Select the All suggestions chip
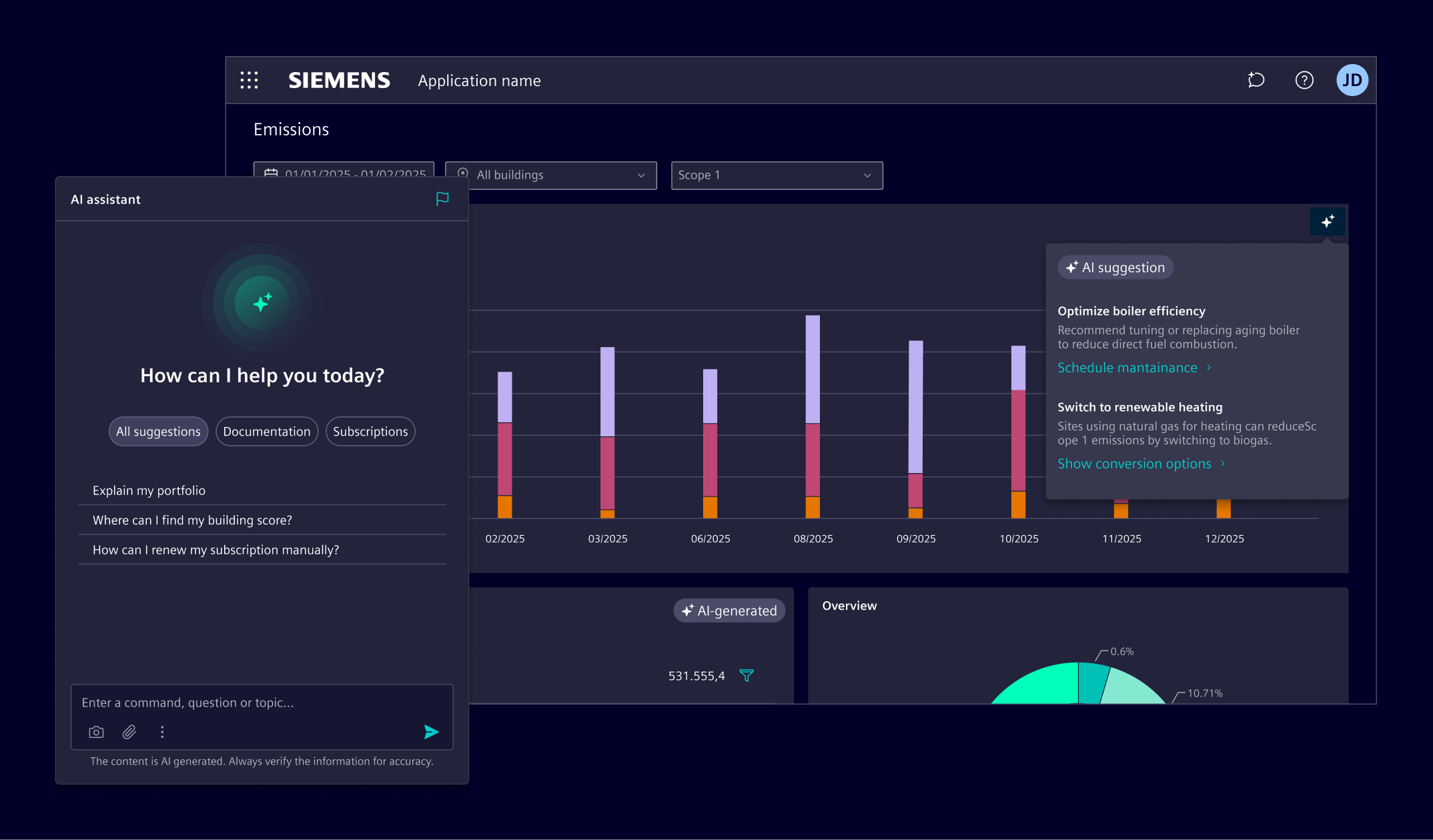1433x840 pixels. pos(158,432)
